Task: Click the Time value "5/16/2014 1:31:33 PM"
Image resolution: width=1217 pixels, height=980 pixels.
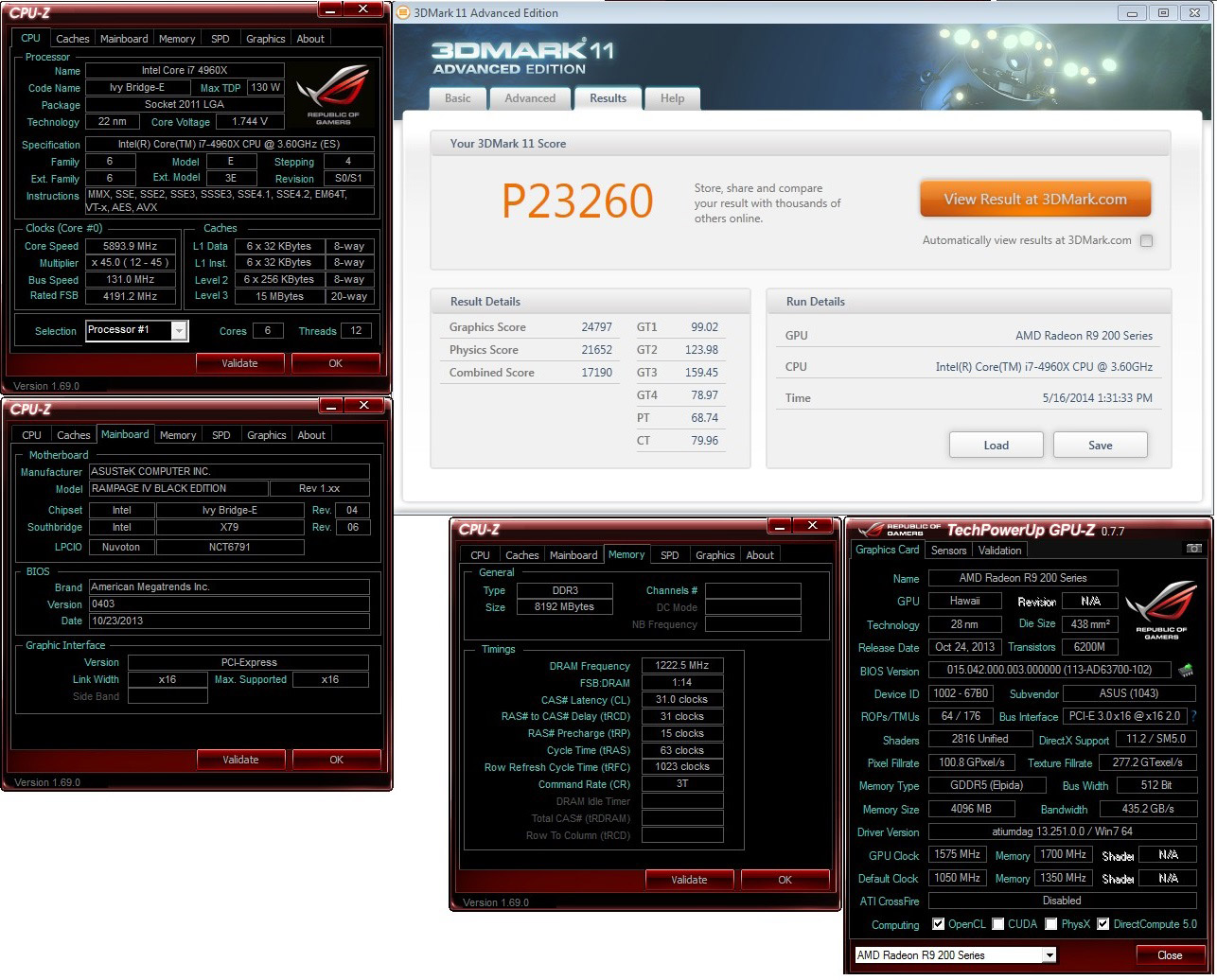Action: [x=1097, y=398]
